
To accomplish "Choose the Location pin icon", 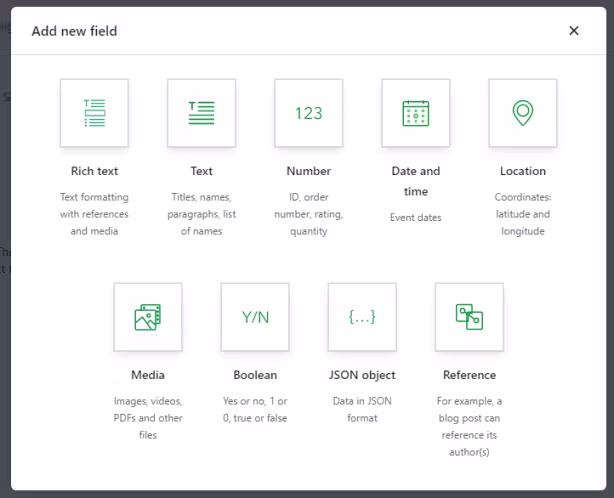I will tap(523, 113).
